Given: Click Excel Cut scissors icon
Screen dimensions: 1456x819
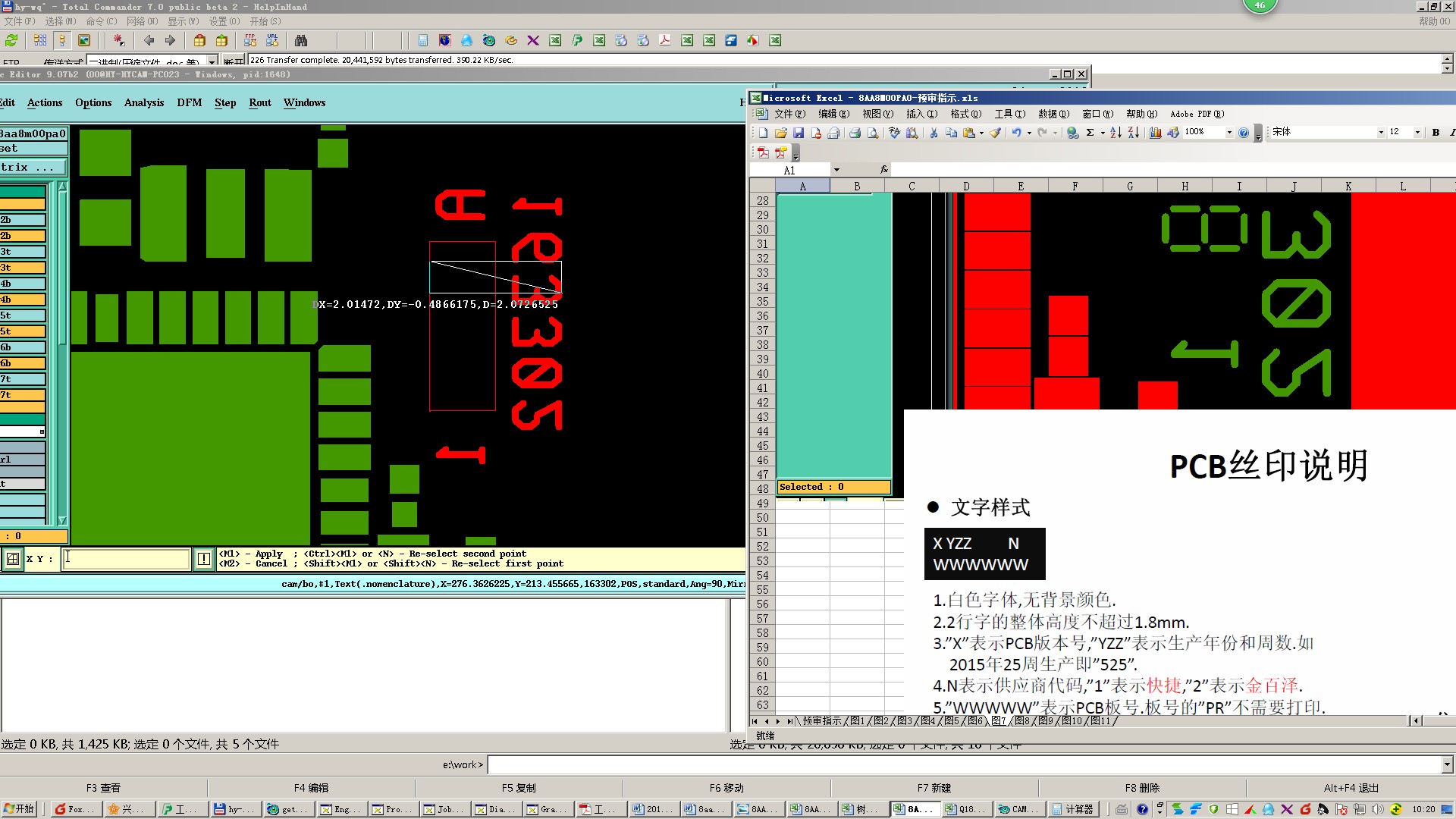Looking at the screenshot, I should pos(934,133).
